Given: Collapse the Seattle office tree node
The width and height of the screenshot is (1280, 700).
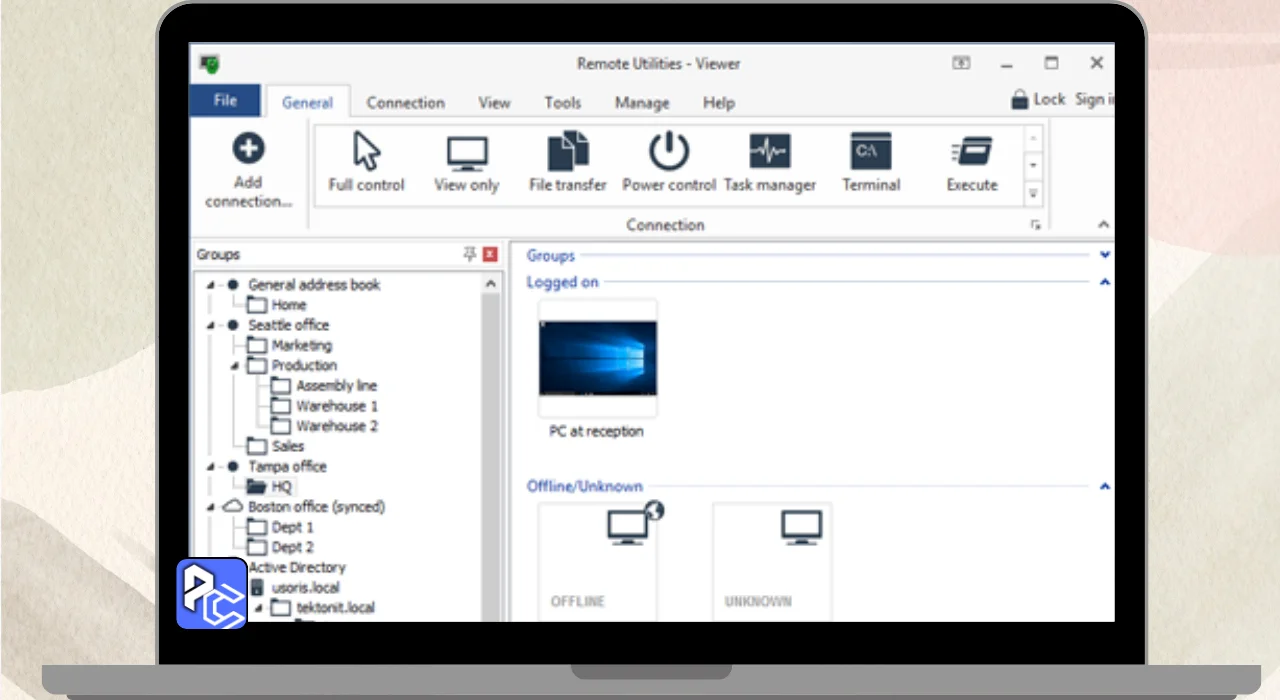Looking at the screenshot, I should pyautogui.click(x=211, y=326).
